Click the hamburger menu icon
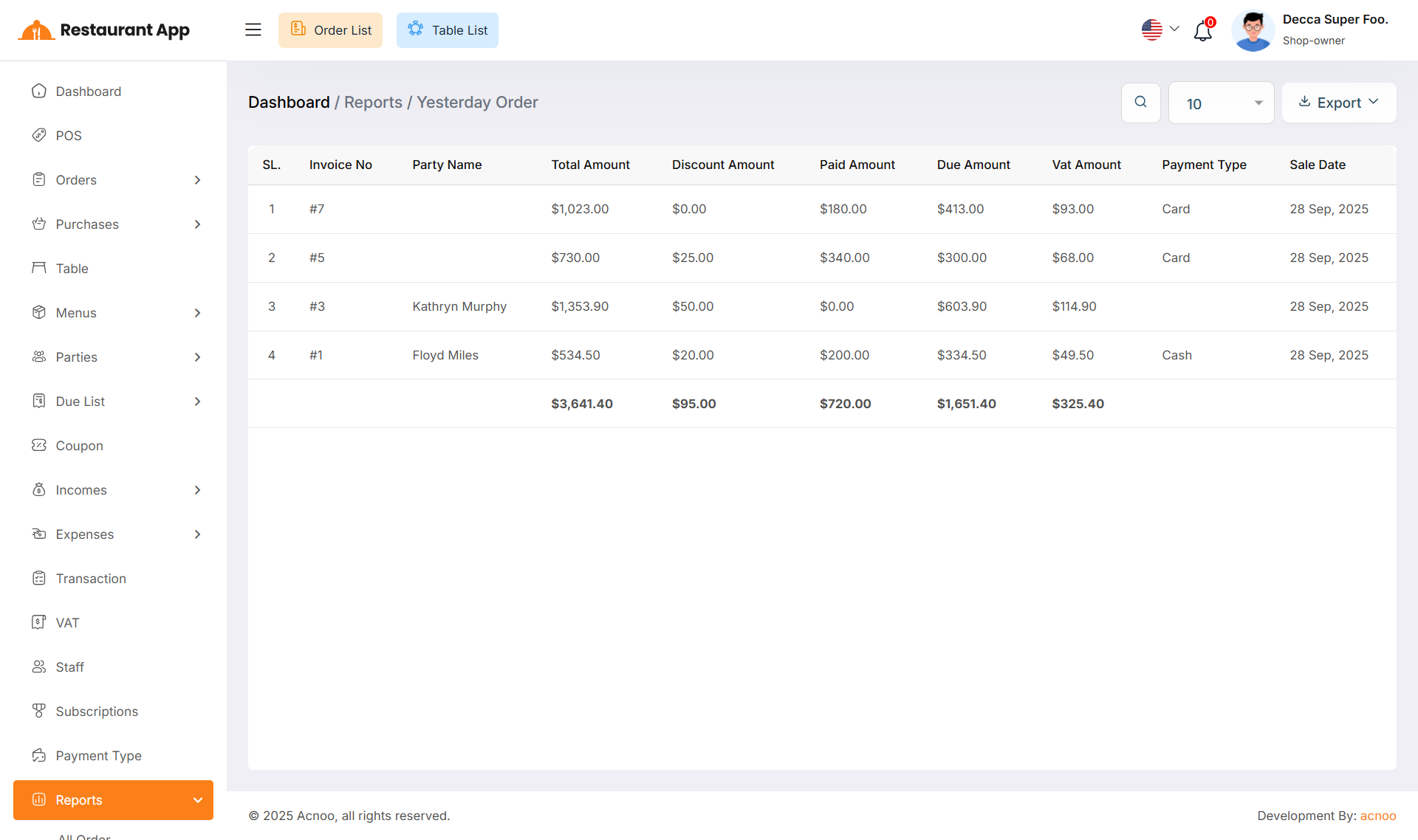 tap(253, 30)
